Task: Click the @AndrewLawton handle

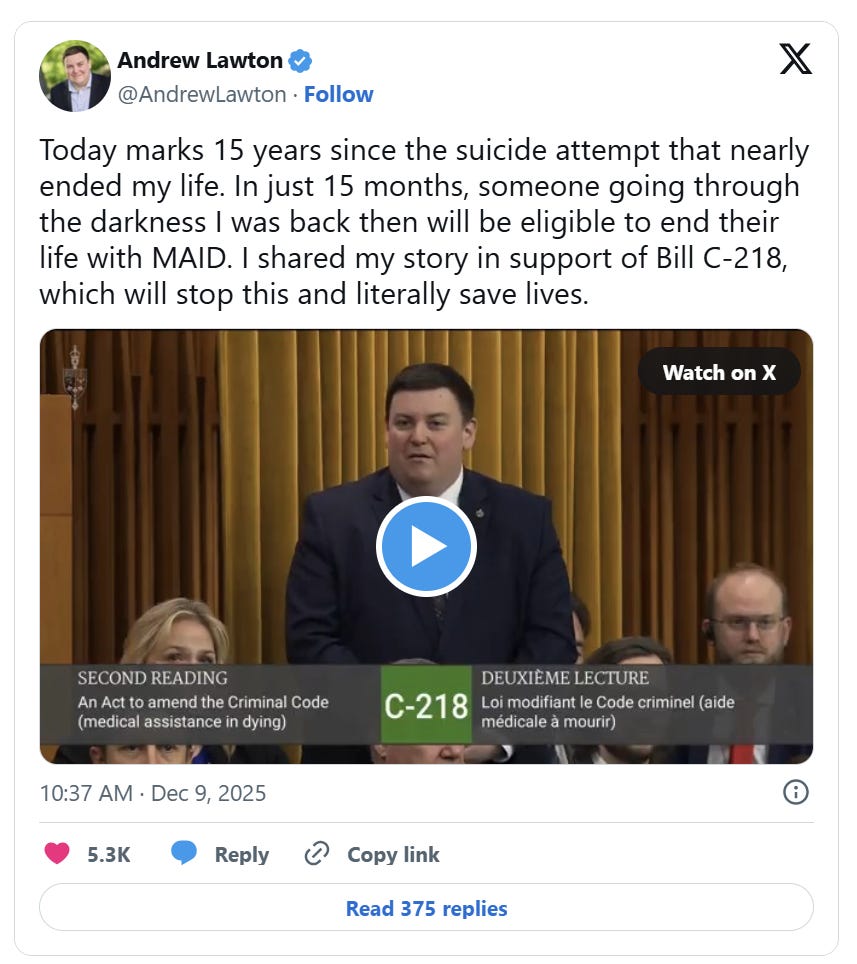Action: click(x=202, y=94)
